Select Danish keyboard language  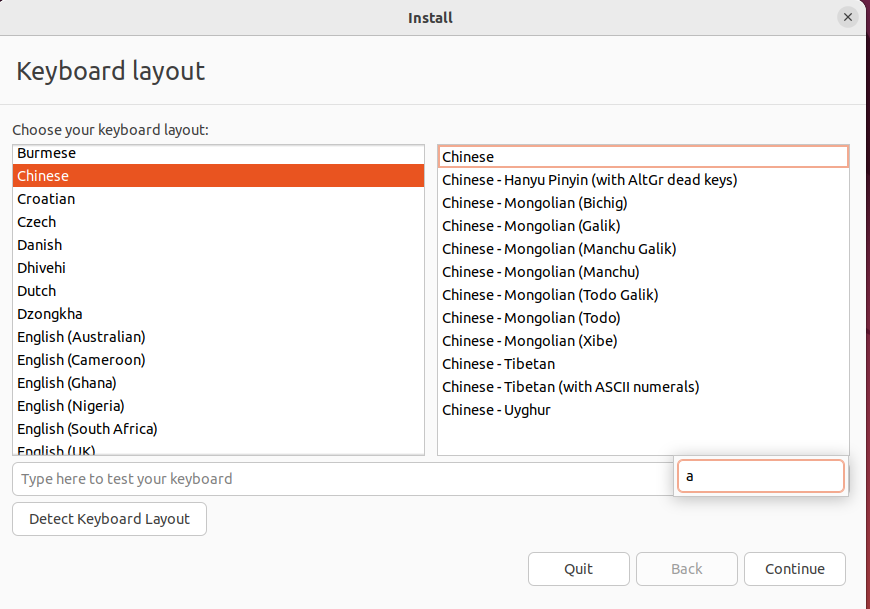coord(218,245)
